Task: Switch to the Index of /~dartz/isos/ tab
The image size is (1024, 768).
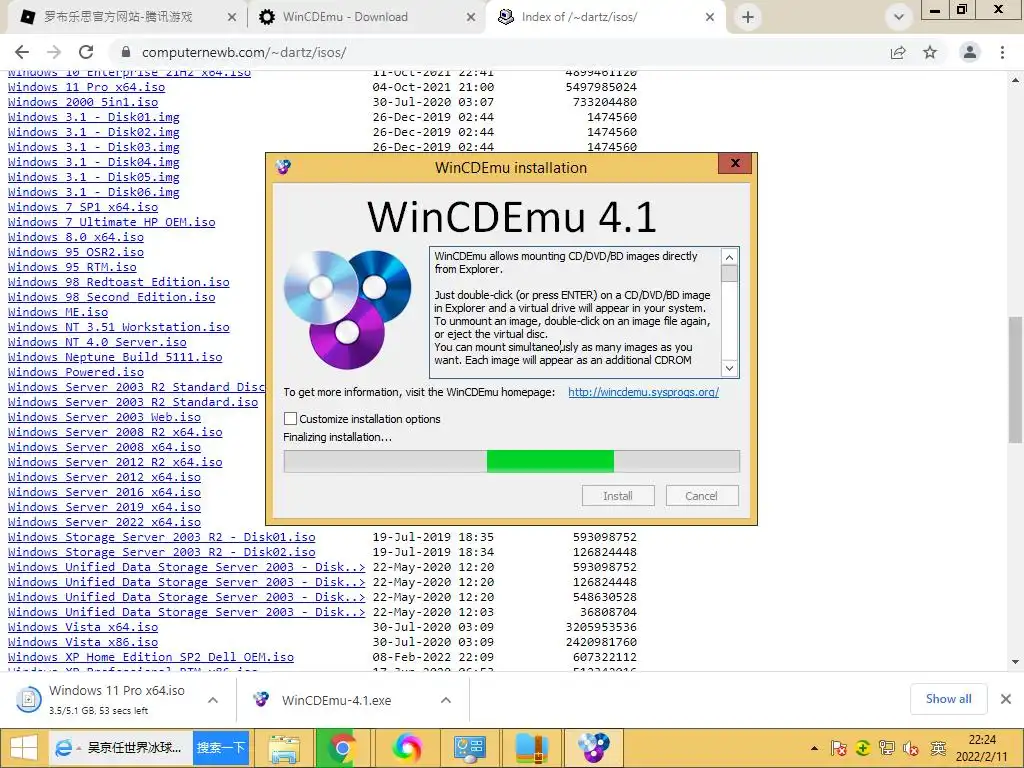Action: click(605, 17)
